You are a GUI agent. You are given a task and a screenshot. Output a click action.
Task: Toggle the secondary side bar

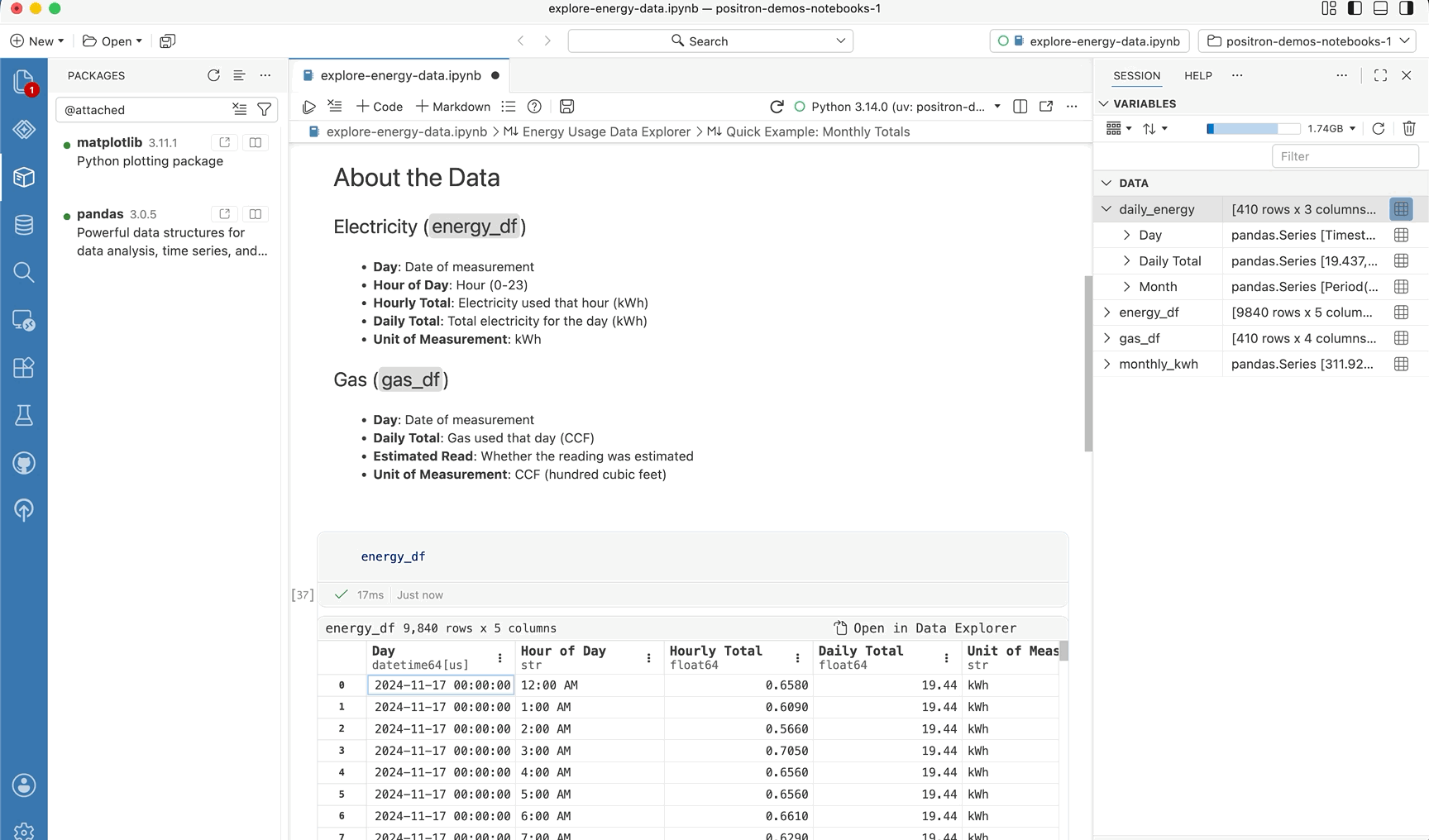point(1407,8)
